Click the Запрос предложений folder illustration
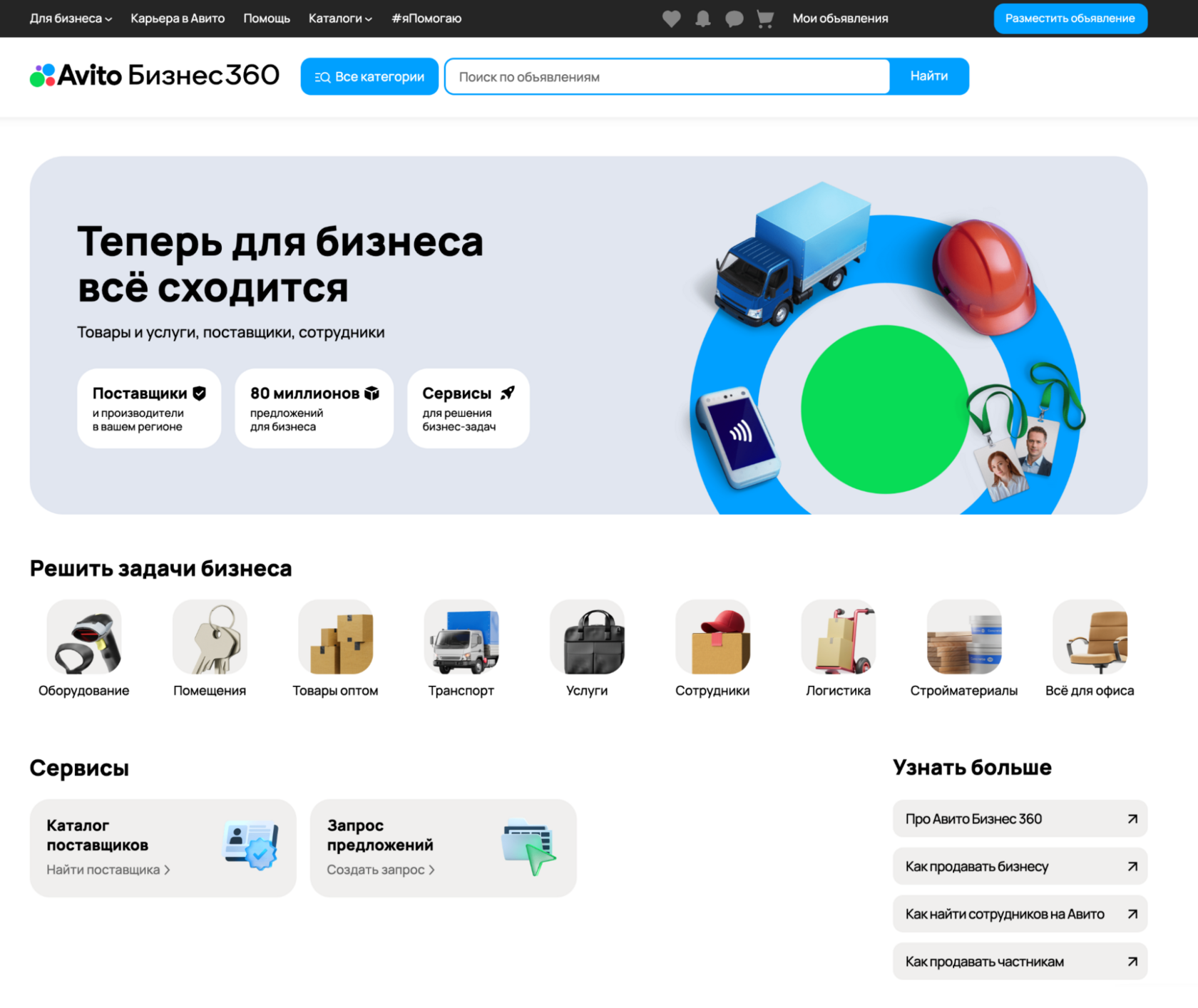Image resolution: width=1198 pixels, height=1008 pixels. 529,847
